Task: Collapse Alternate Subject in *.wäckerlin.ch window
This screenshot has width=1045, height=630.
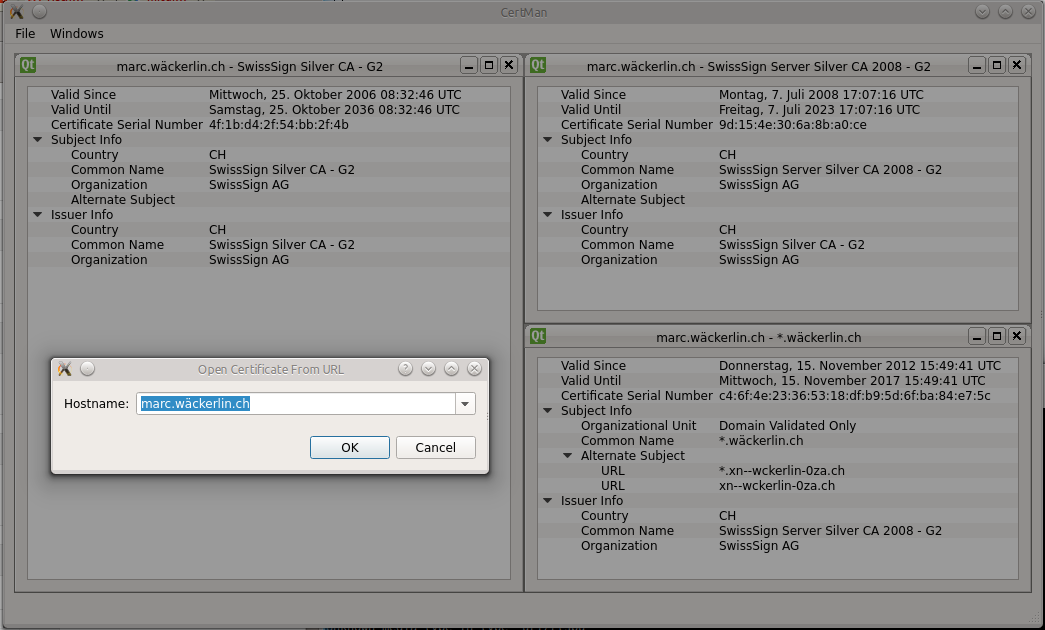Action: (x=568, y=456)
